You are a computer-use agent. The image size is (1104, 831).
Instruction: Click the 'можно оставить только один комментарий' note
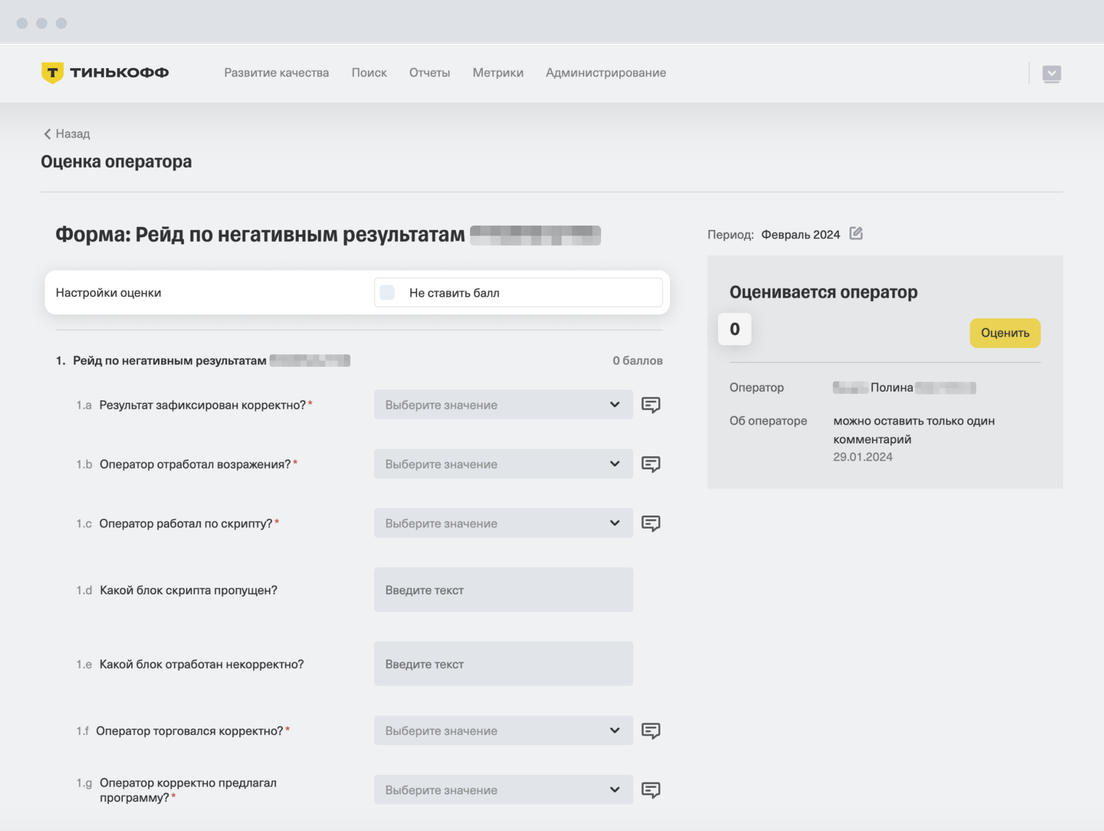(914, 430)
